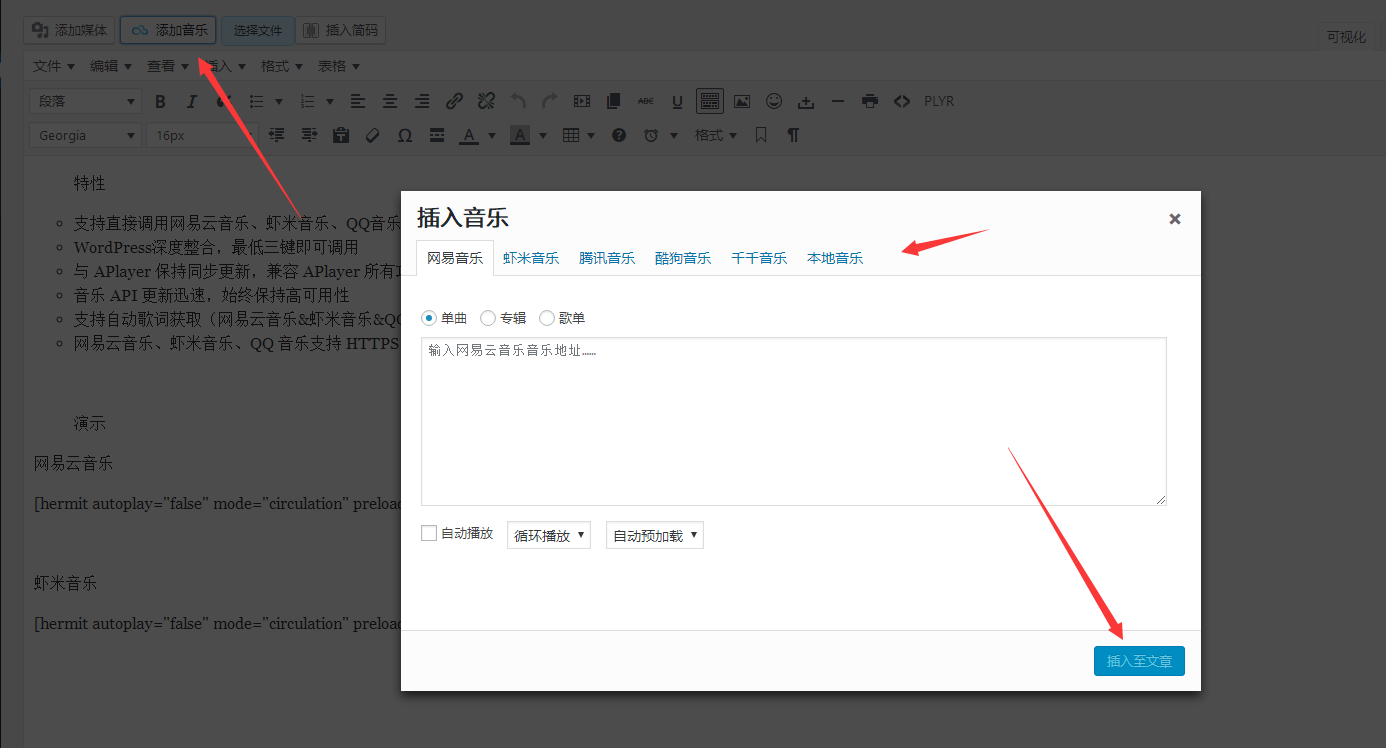Click the music address text area
This screenshot has height=748, width=1386.
[794, 421]
